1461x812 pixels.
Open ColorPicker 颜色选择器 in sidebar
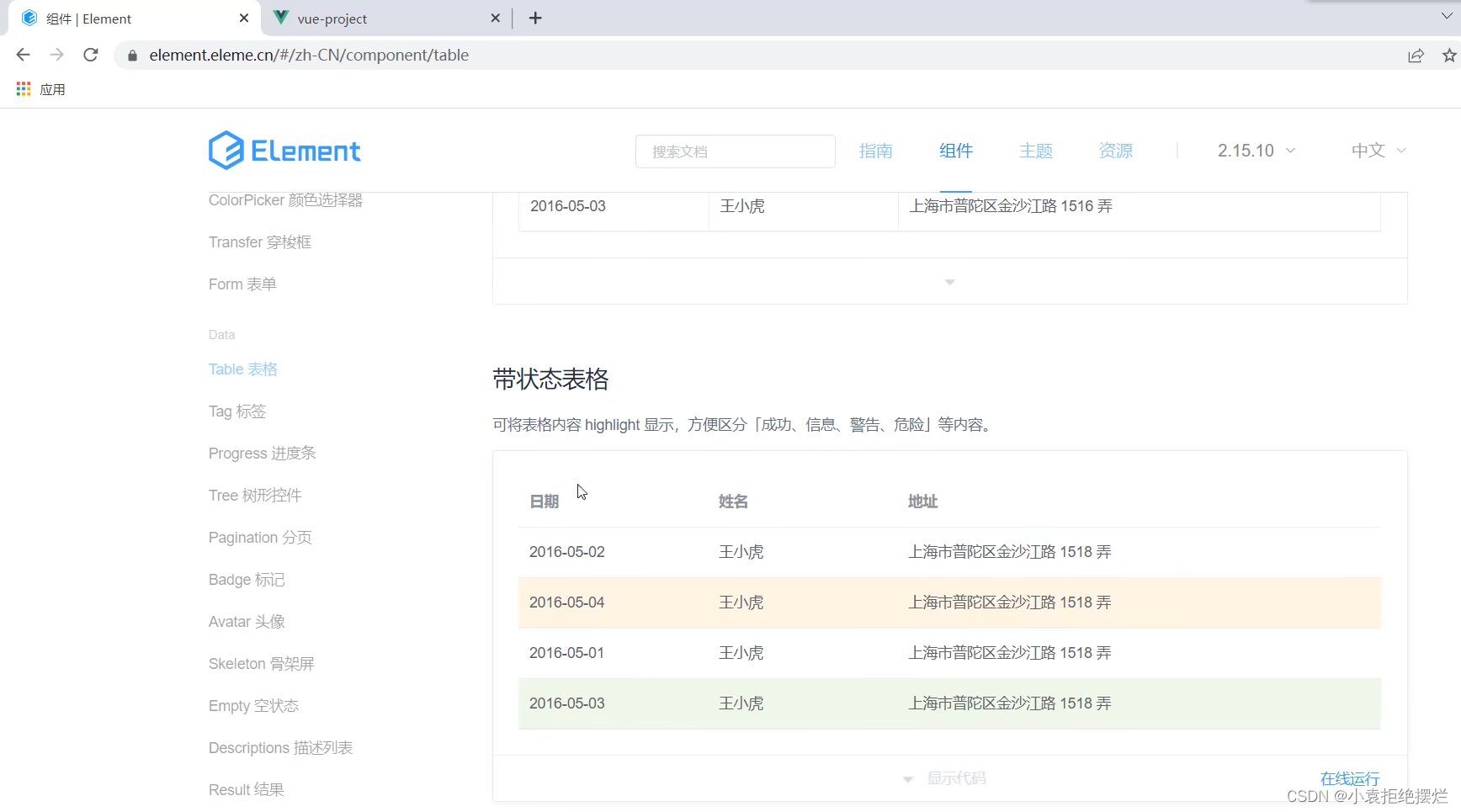pos(285,200)
